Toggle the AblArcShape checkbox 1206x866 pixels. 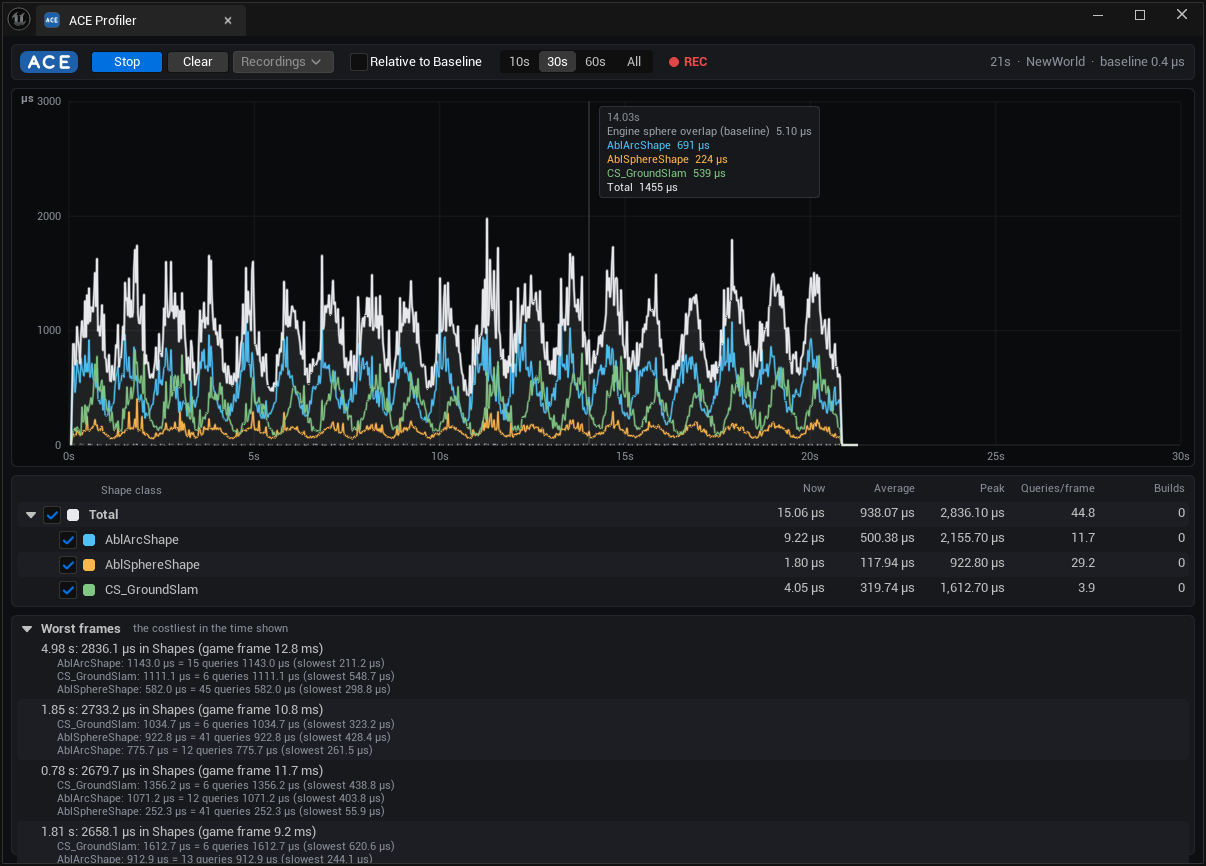(x=68, y=540)
